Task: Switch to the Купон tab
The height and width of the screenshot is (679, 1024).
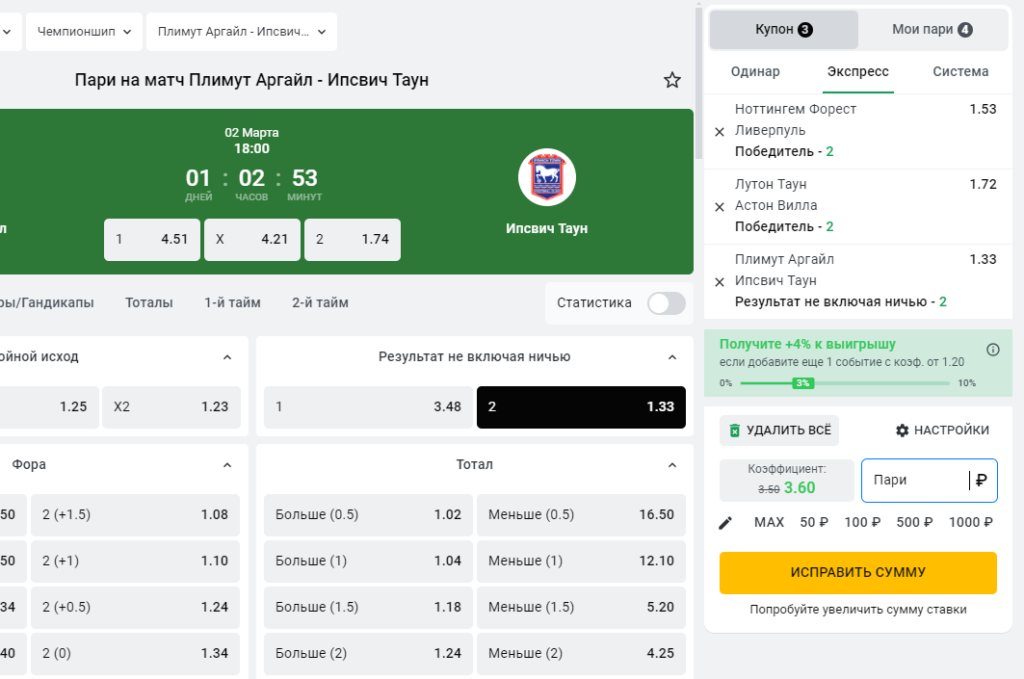Action: coord(784,29)
